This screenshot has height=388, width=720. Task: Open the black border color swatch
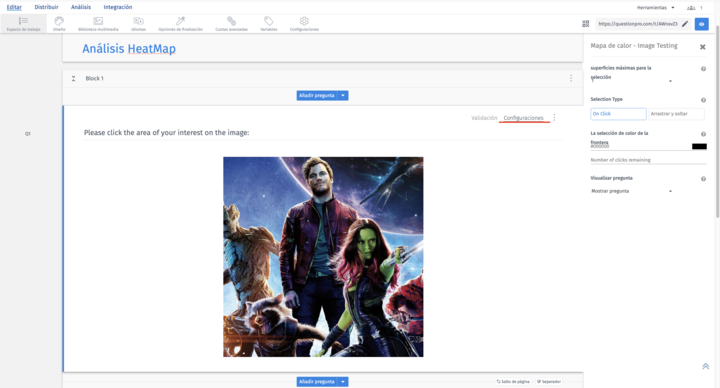coord(699,146)
